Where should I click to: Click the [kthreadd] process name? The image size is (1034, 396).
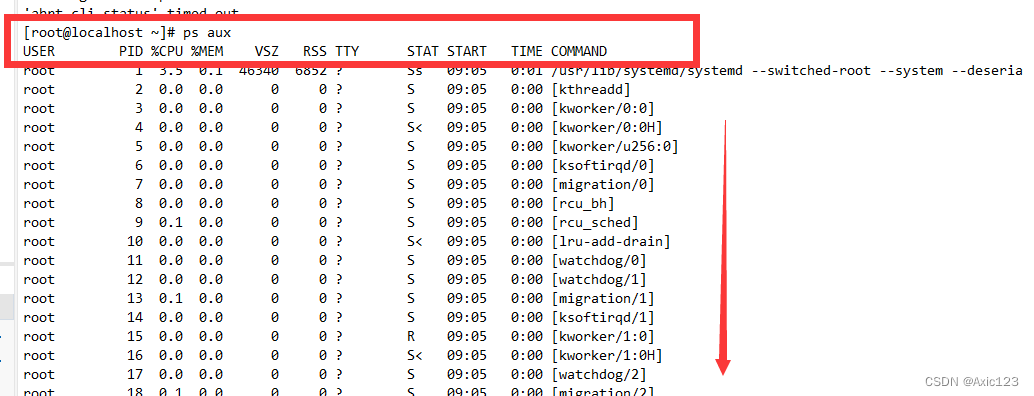(591, 90)
